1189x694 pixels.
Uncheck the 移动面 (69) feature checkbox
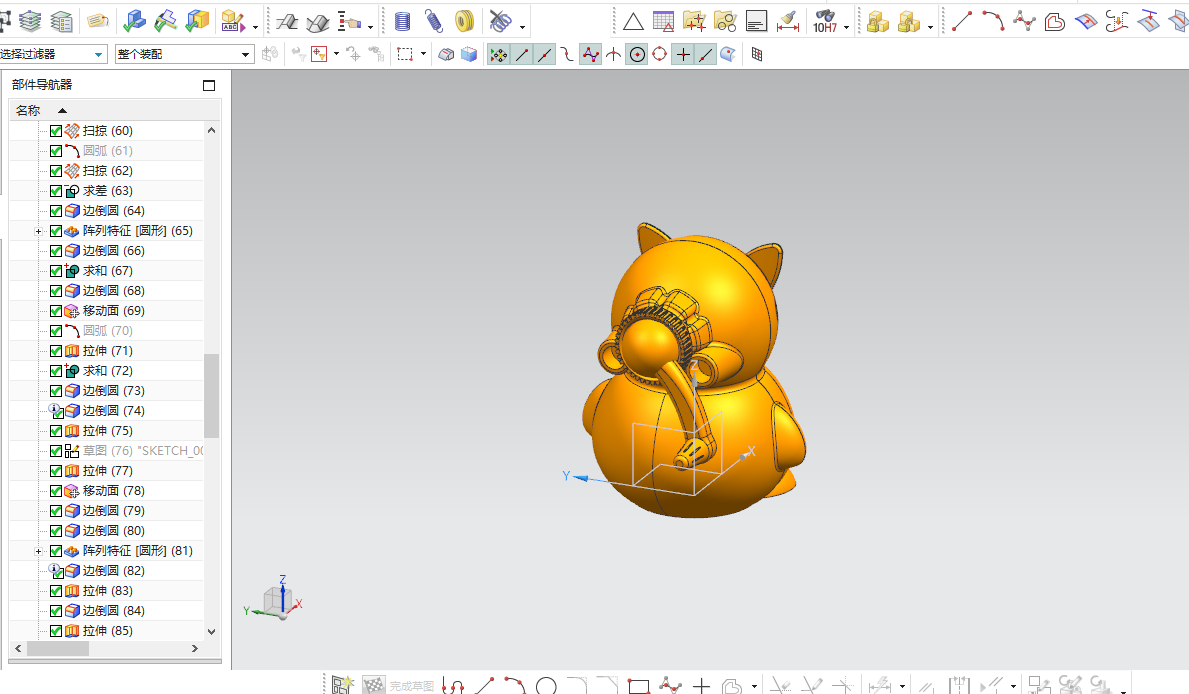point(56,311)
